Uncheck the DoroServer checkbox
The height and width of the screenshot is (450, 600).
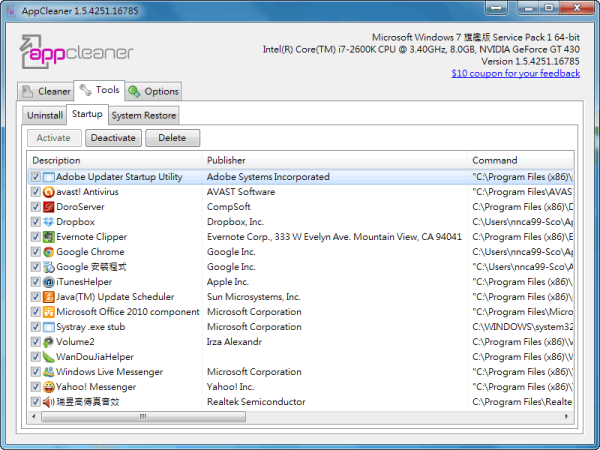(36, 207)
